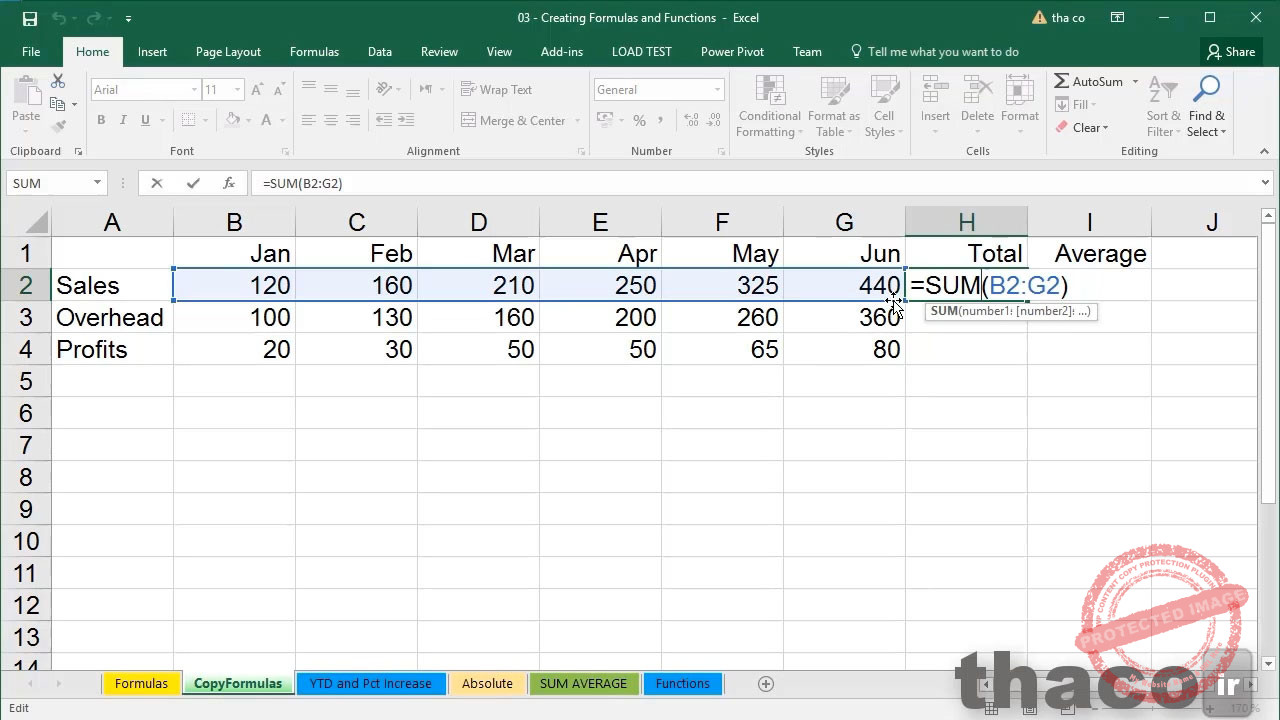1280x720 pixels.
Task: Click the Share button
Action: pyautogui.click(x=1230, y=52)
